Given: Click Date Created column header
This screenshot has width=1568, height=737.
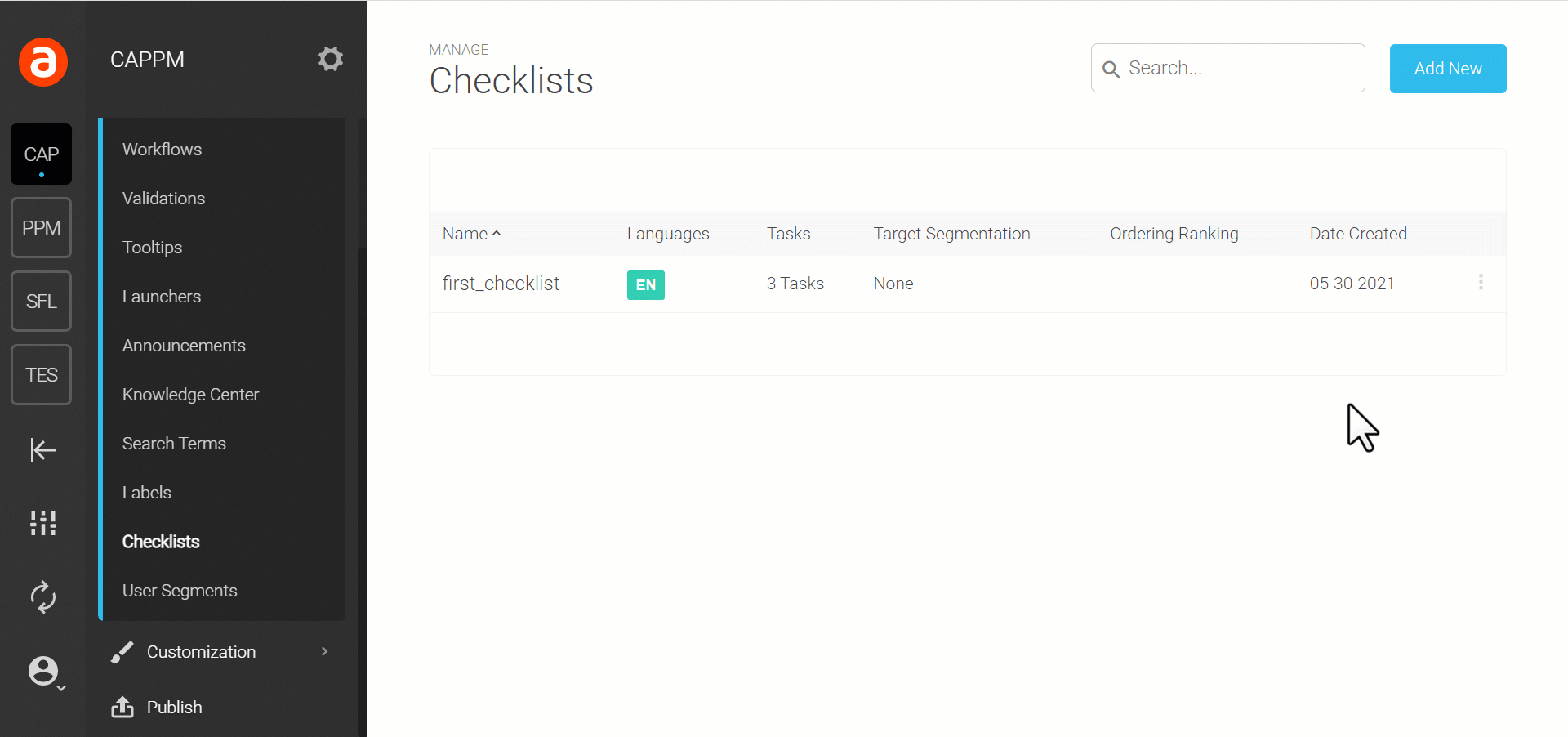Looking at the screenshot, I should click(1358, 234).
